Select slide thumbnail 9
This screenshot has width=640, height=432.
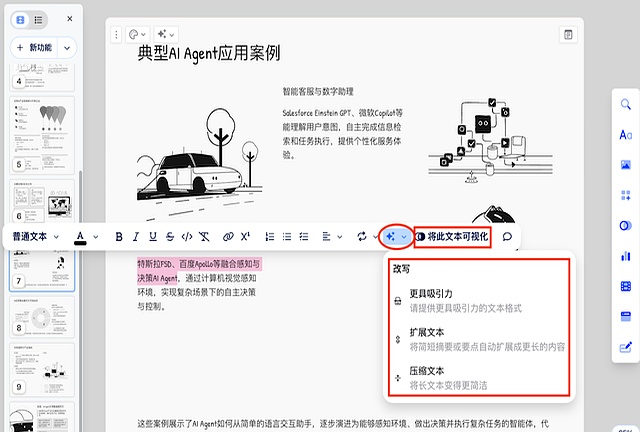(42, 370)
